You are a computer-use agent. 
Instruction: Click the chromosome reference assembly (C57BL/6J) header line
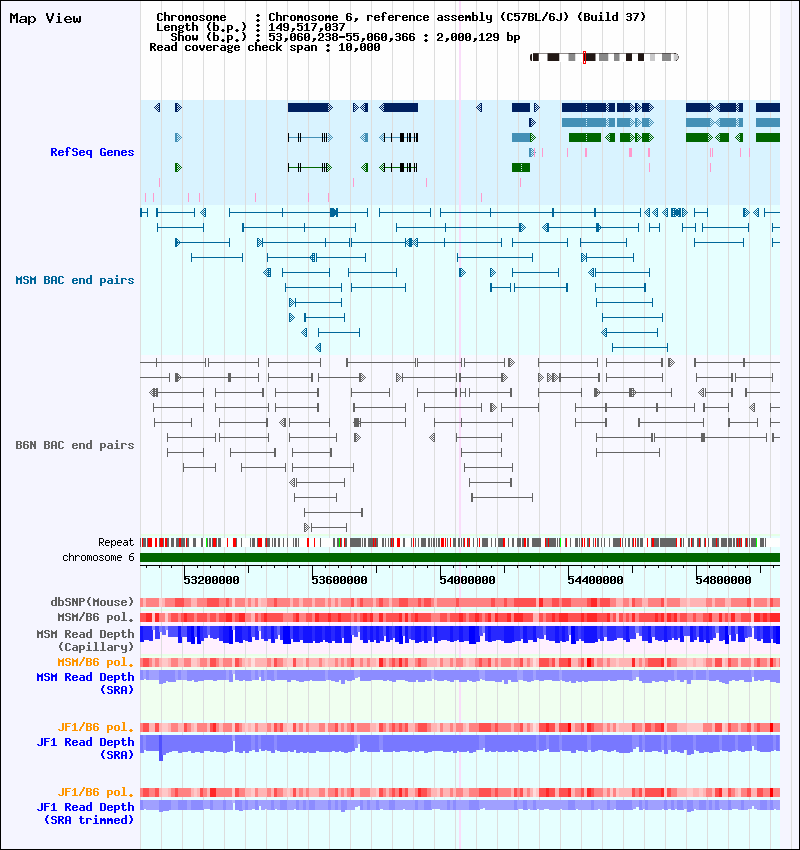[401, 17]
